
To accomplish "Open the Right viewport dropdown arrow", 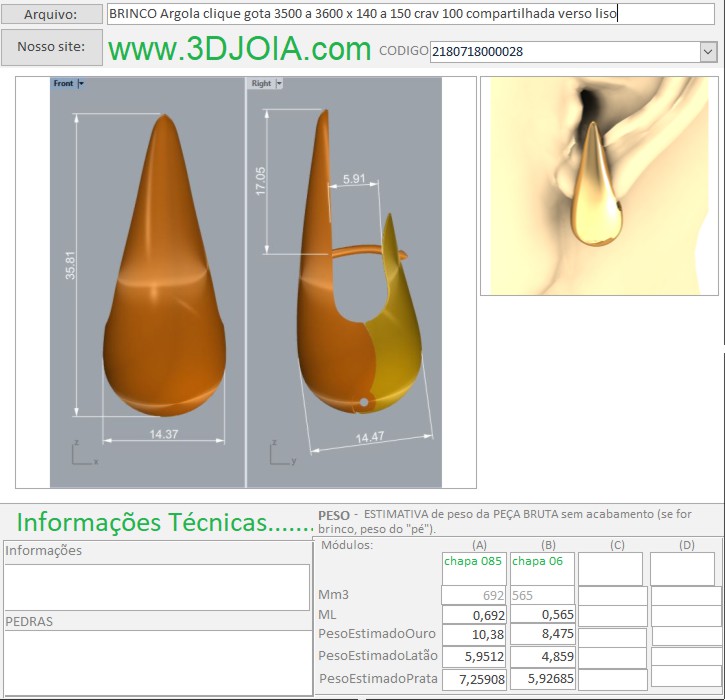I will (x=278, y=84).
